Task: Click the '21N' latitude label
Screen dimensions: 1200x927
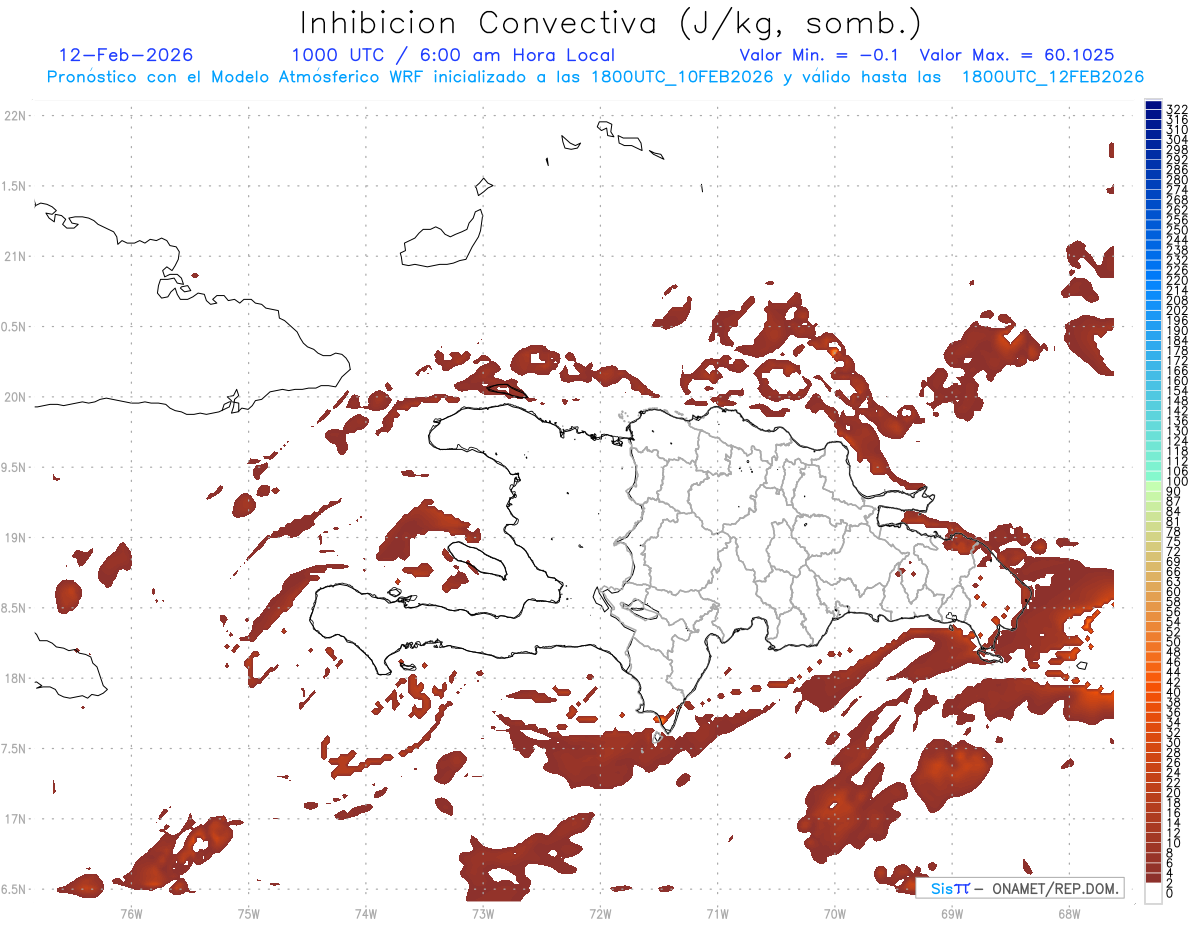Action: click(x=15, y=256)
